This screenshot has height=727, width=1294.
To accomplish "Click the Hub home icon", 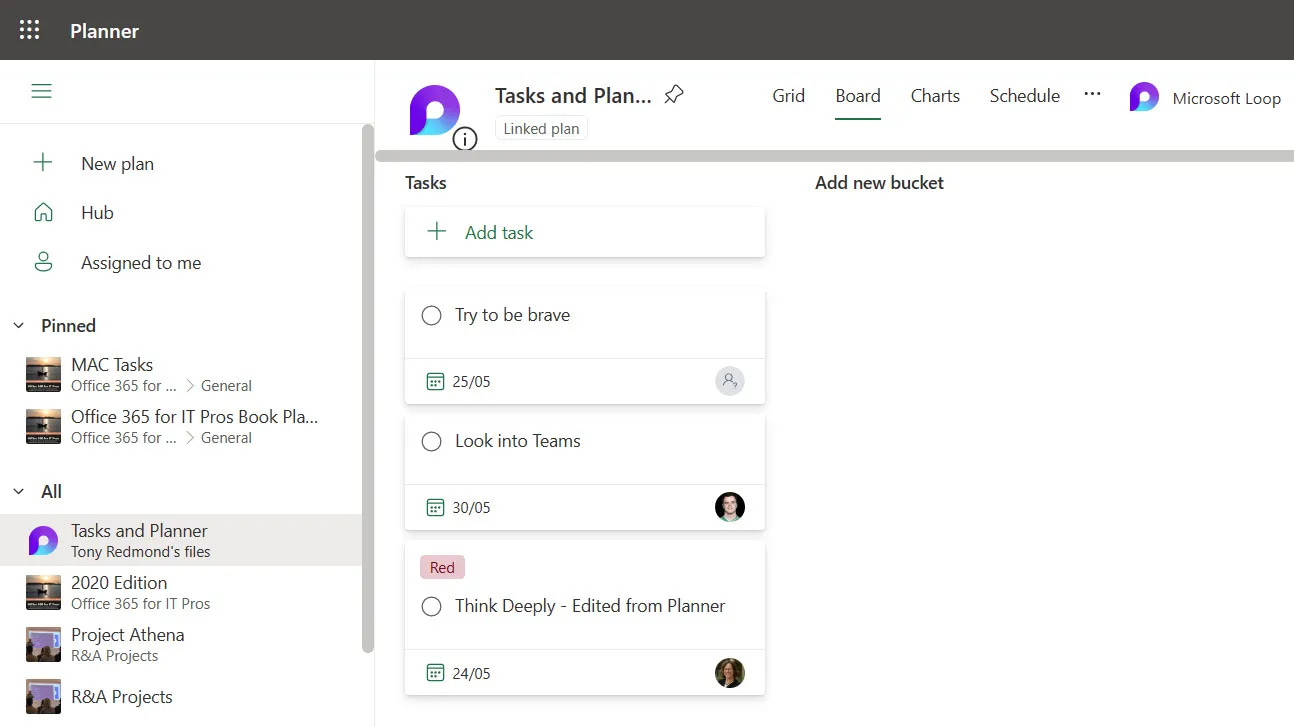I will coord(43,212).
